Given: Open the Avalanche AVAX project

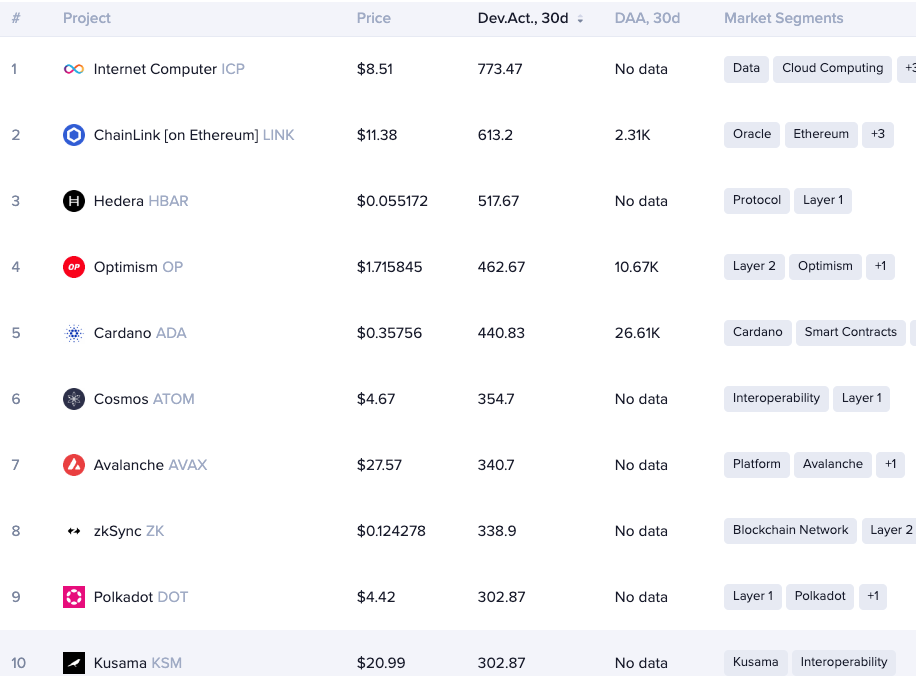Looking at the screenshot, I should point(150,465).
